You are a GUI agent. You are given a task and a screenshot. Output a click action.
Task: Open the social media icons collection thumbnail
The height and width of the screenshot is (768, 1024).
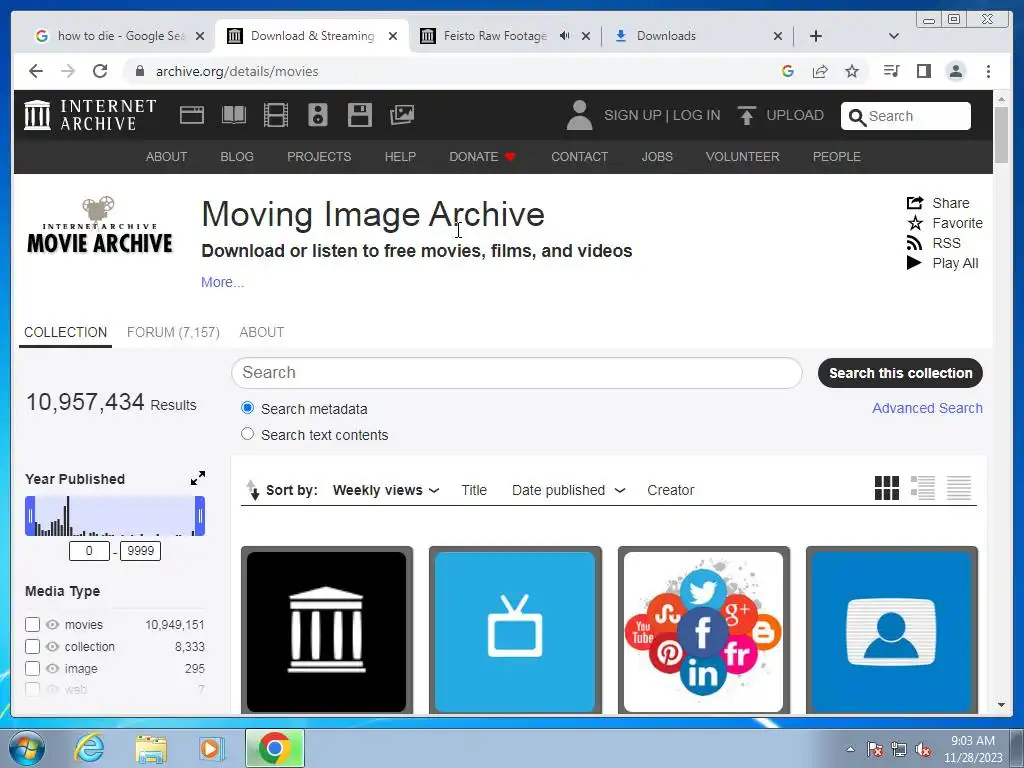pos(703,631)
